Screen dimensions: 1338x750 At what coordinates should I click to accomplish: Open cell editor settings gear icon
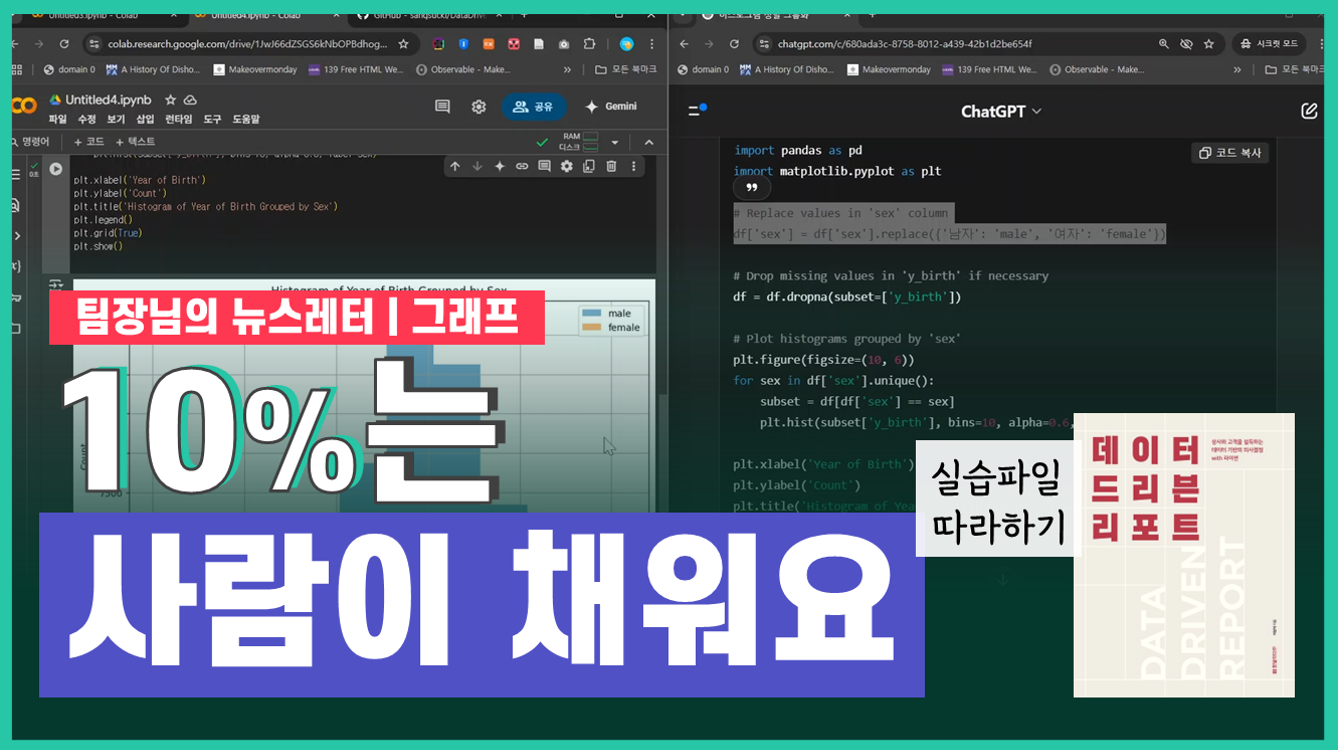click(x=567, y=167)
